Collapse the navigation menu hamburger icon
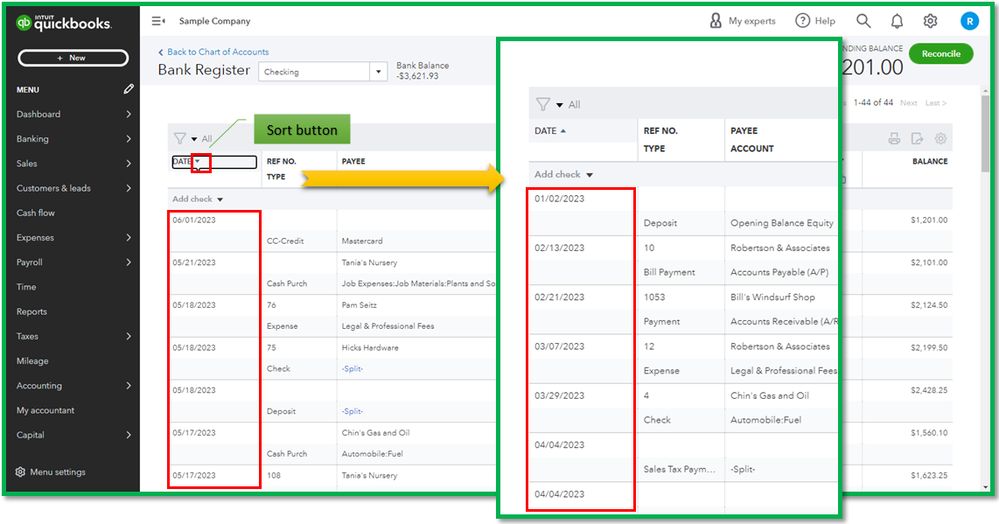999x524 pixels. [x=158, y=21]
